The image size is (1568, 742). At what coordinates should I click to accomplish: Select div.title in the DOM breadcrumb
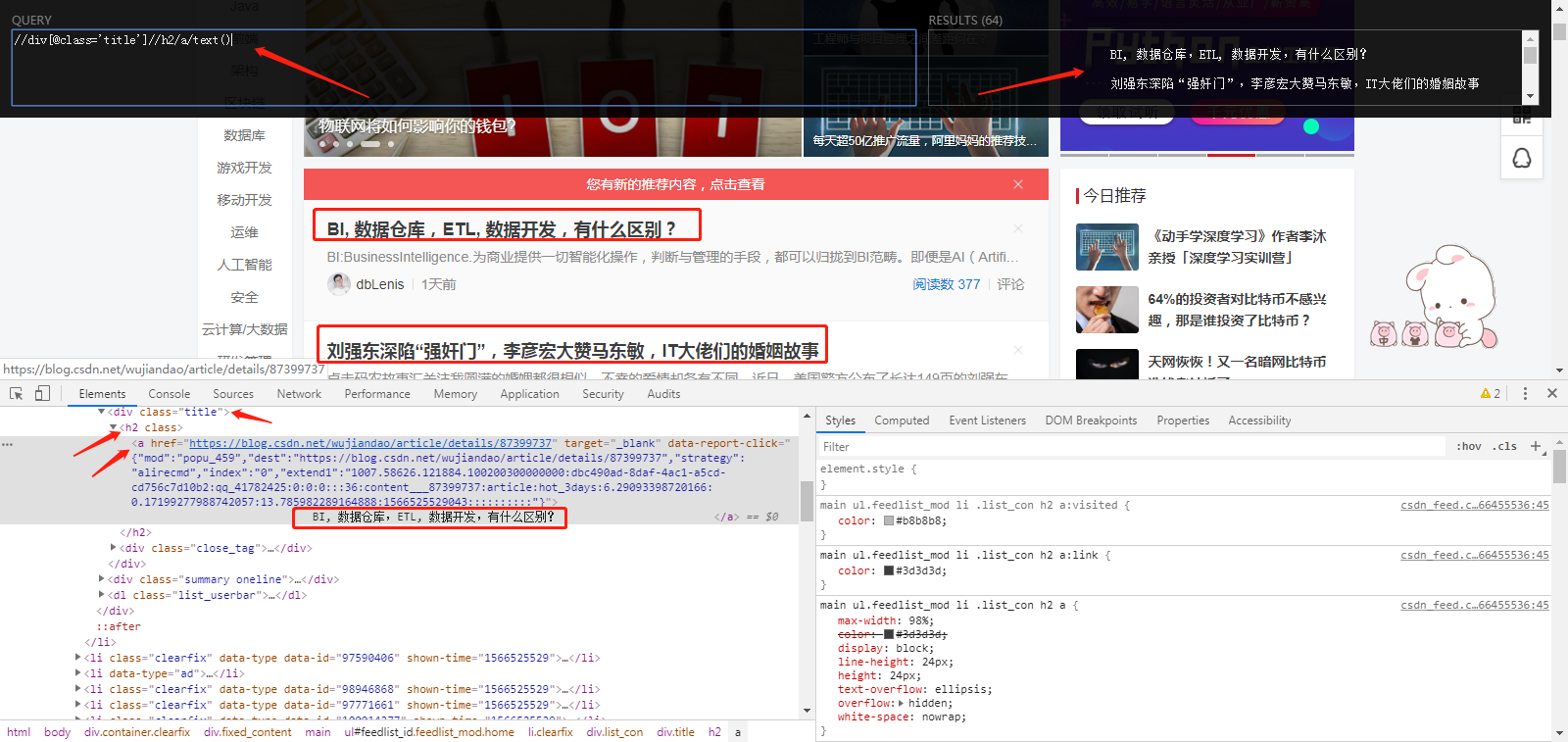[x=675, y=732]
